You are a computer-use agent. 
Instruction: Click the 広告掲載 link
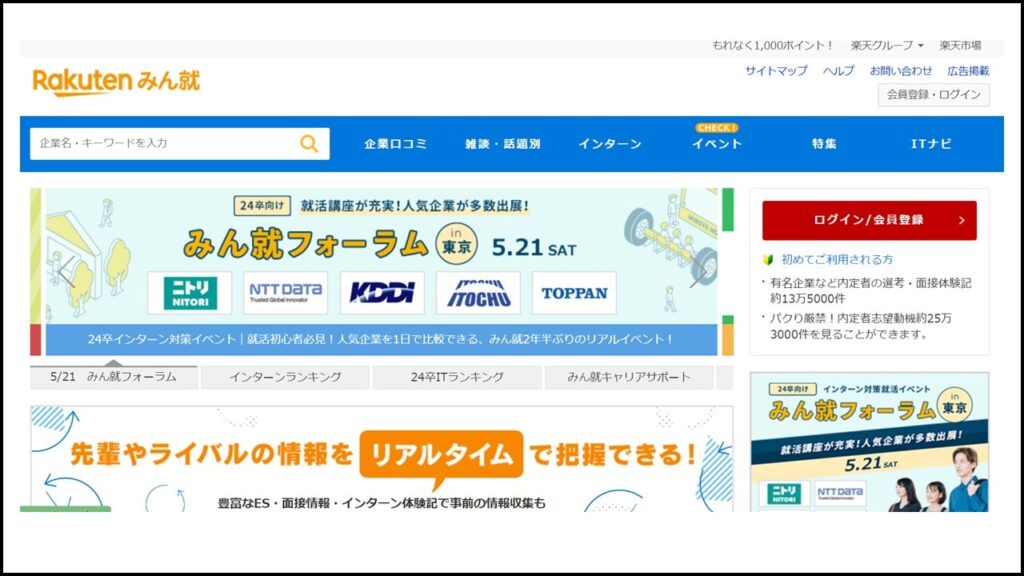(968, 71)
